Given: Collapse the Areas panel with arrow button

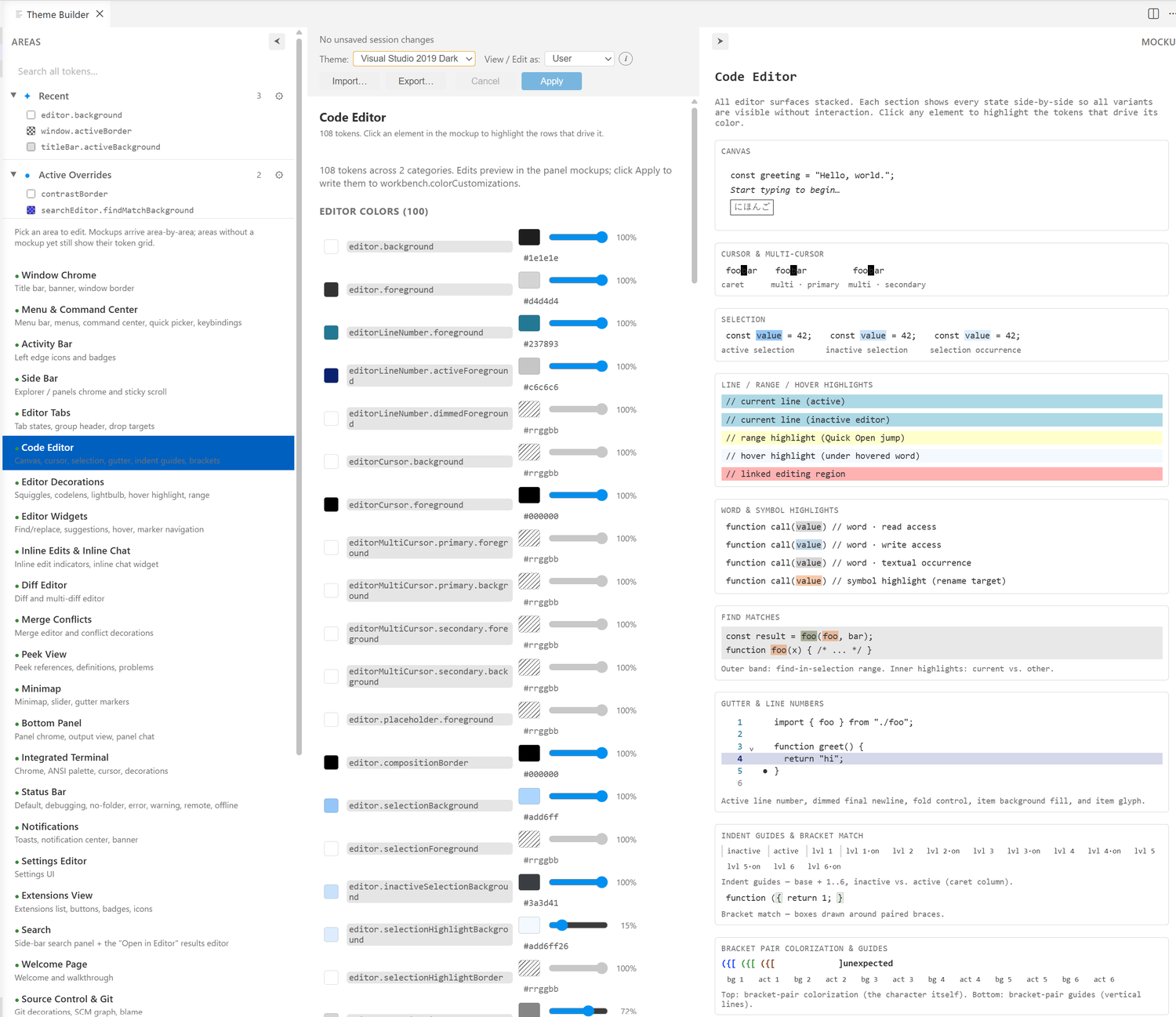Looking at the screenshot, I should pyautogui.click(x=277, y=42).
